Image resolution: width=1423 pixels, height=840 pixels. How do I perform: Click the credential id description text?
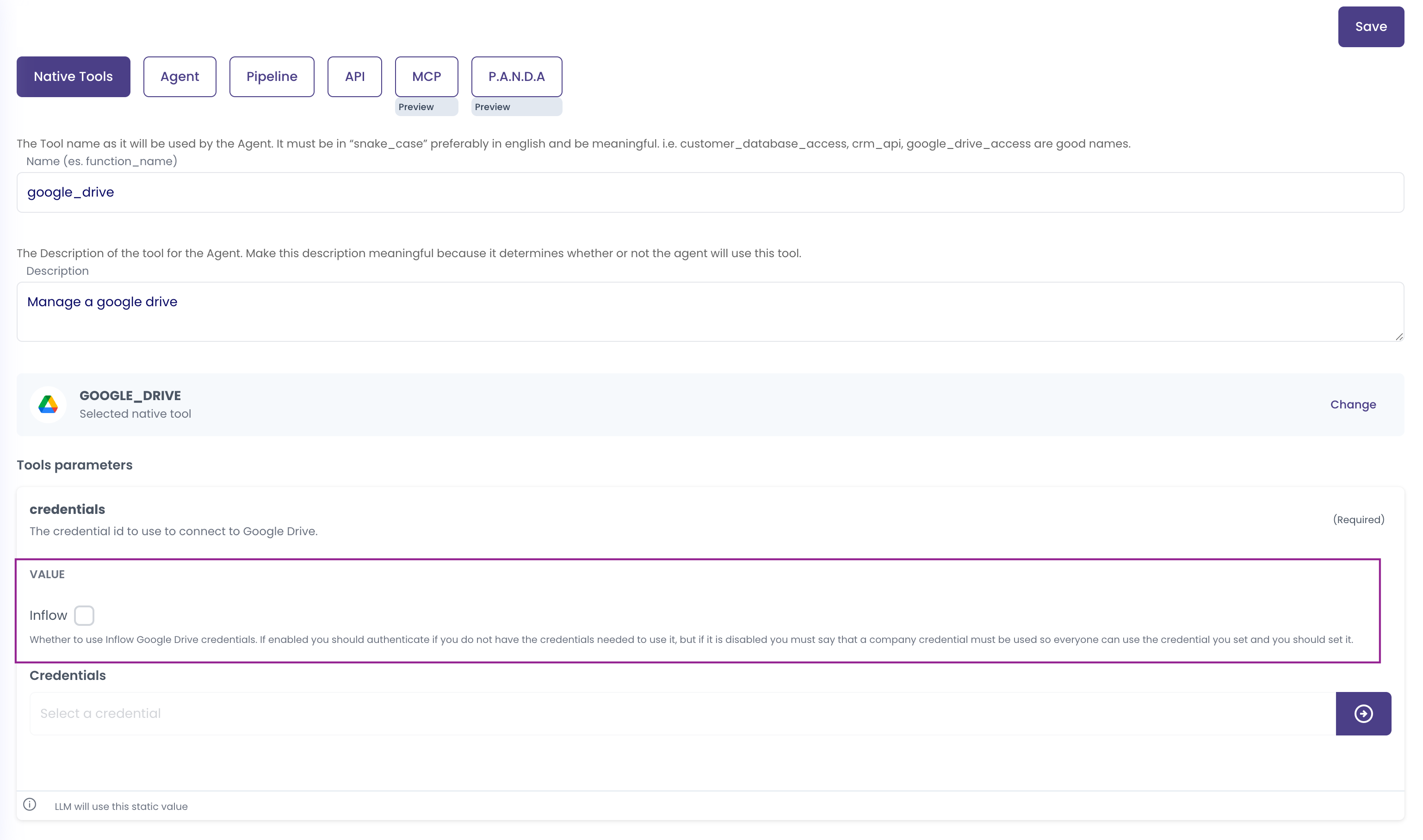pos(173,531)
